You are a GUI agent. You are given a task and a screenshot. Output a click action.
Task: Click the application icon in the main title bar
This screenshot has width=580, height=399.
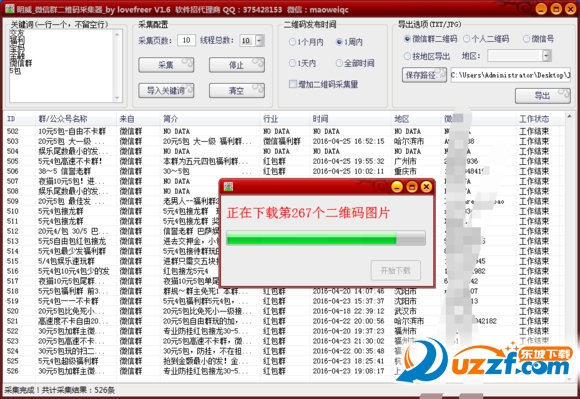[9, 9]
